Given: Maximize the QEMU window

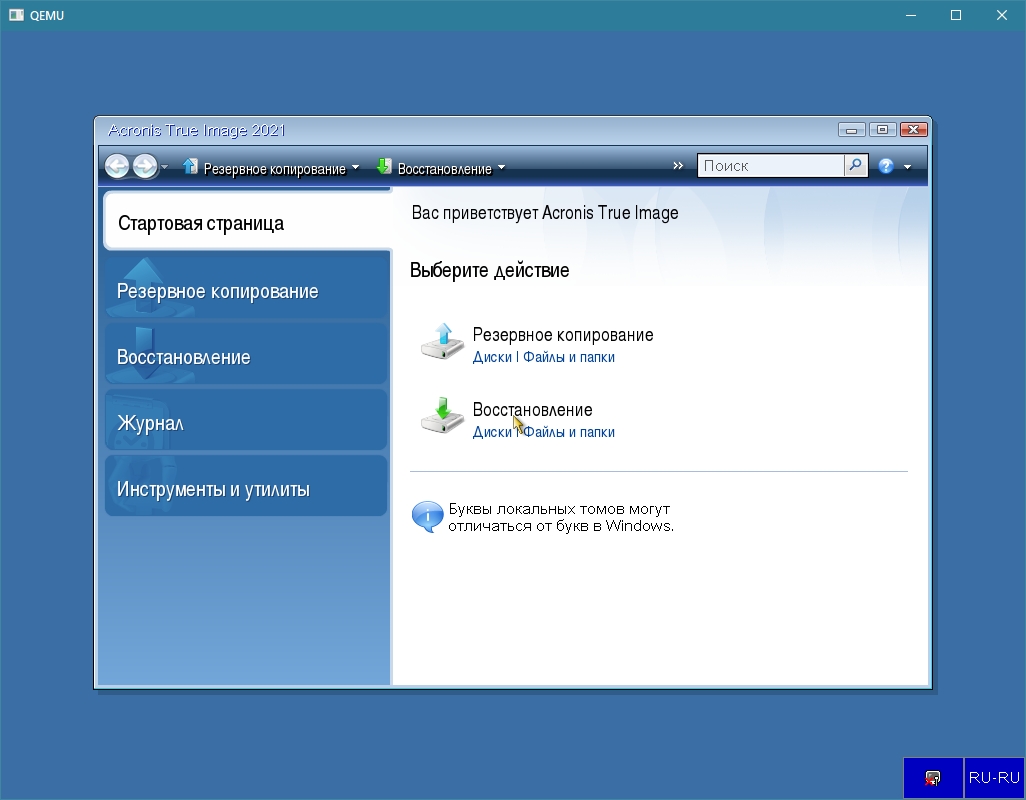Looking at the screenshot, I should pyautogui.click(x=956, y=15).
